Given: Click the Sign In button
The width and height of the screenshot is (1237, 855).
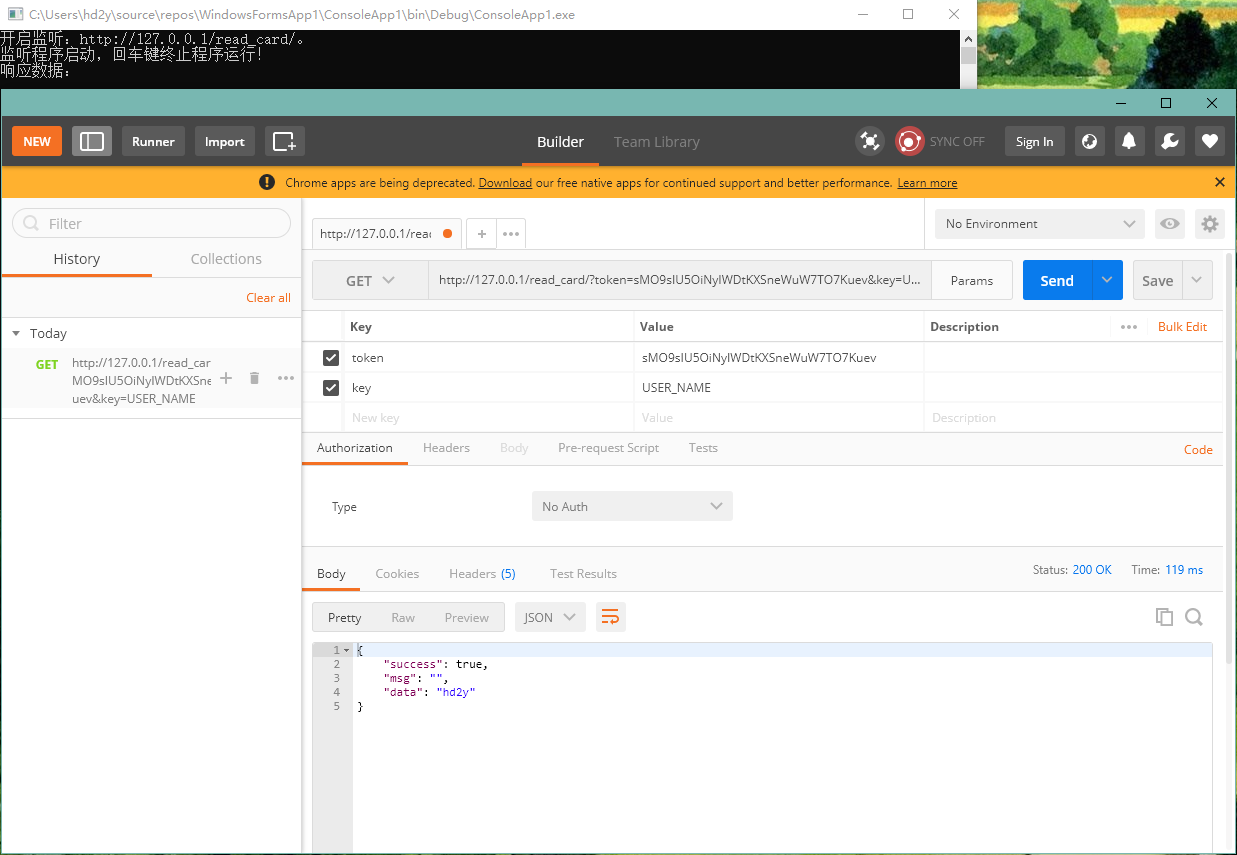Looking at the screenshot, I should pyautogui.click(x=1034, y=141).
